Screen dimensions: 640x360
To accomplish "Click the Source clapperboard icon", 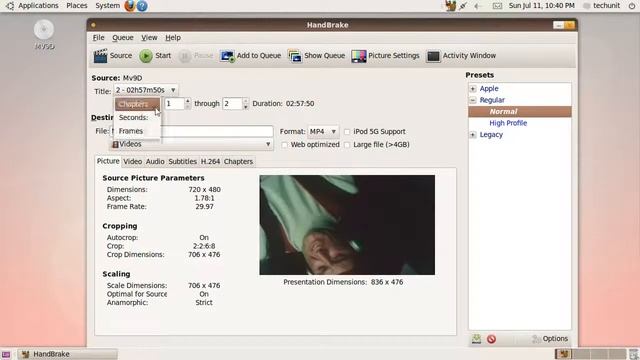I will (x=100, y=56).
